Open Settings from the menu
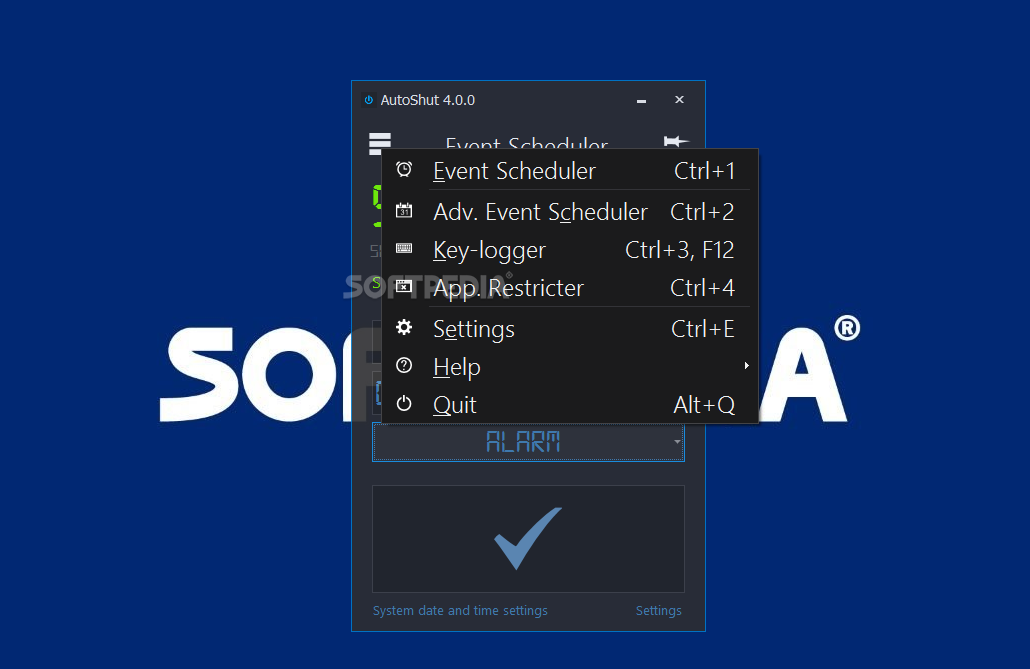 (x=570, y=329)
